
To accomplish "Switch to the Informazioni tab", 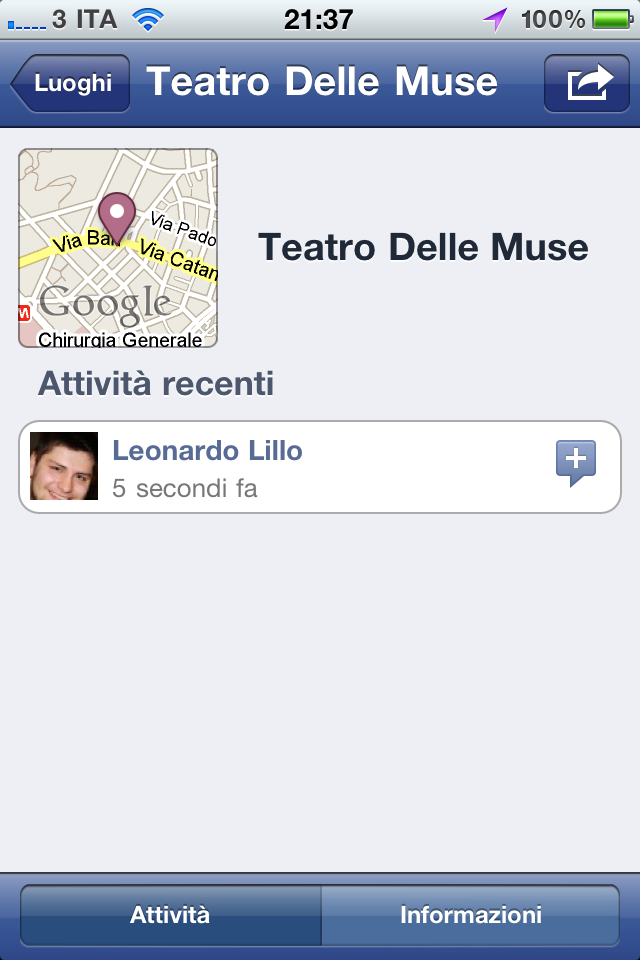I will click(470, 915).
